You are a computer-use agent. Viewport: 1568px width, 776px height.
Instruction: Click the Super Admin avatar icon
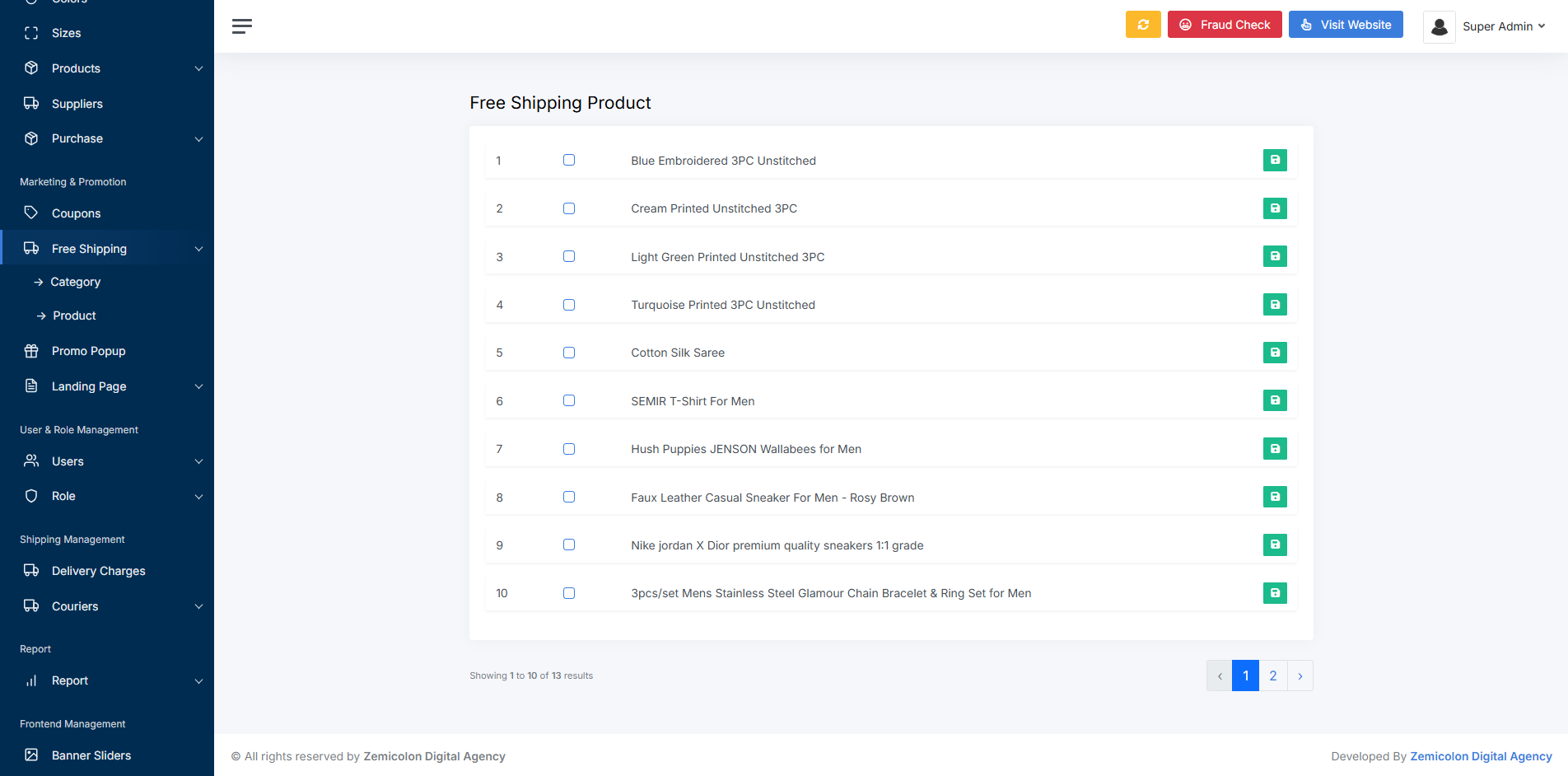pos(1439,27)
